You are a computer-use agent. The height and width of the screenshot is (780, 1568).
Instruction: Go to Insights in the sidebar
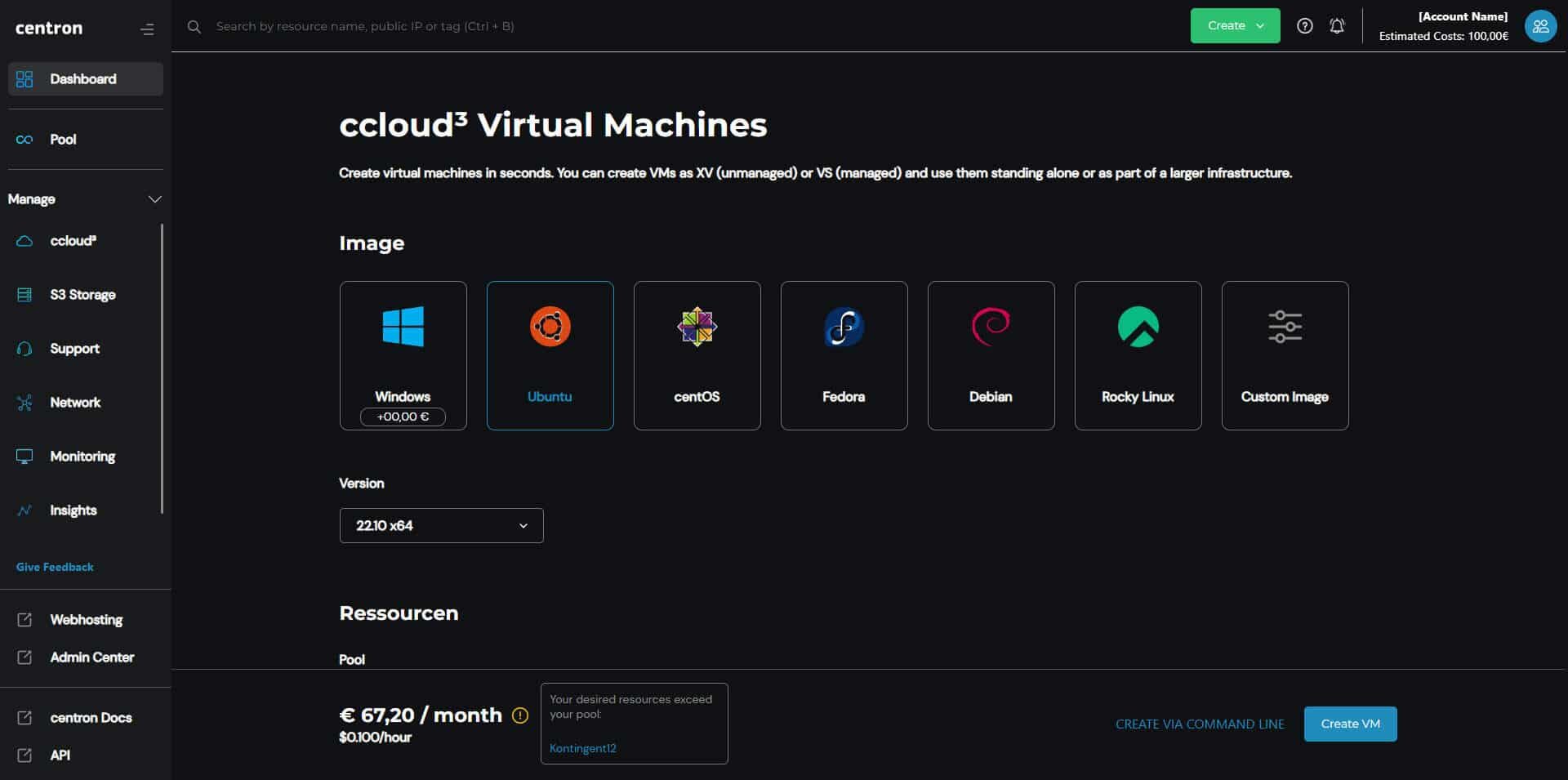tap(73, 510)
